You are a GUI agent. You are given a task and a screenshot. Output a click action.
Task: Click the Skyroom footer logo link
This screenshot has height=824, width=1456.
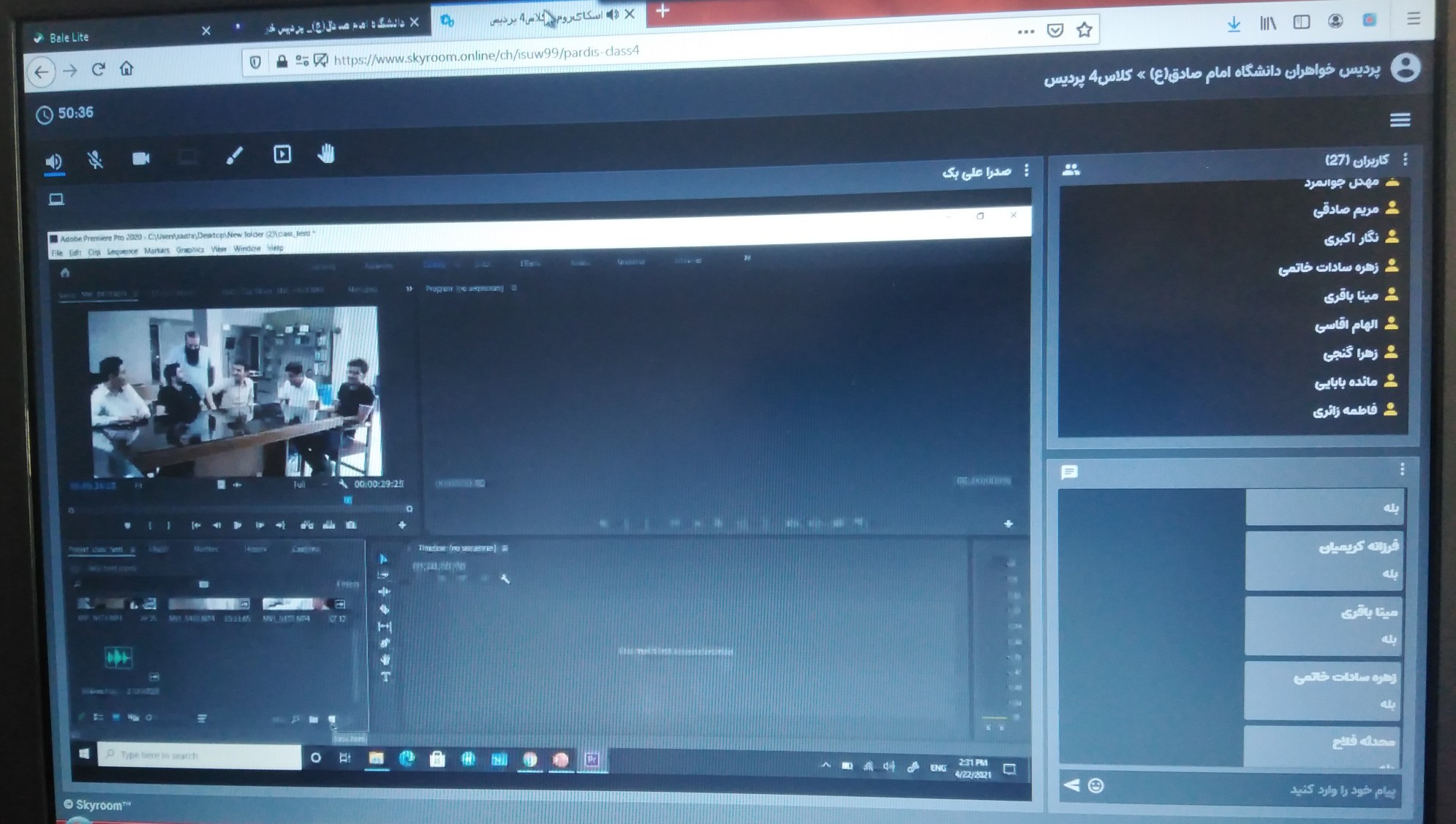[x=97, y=805]
